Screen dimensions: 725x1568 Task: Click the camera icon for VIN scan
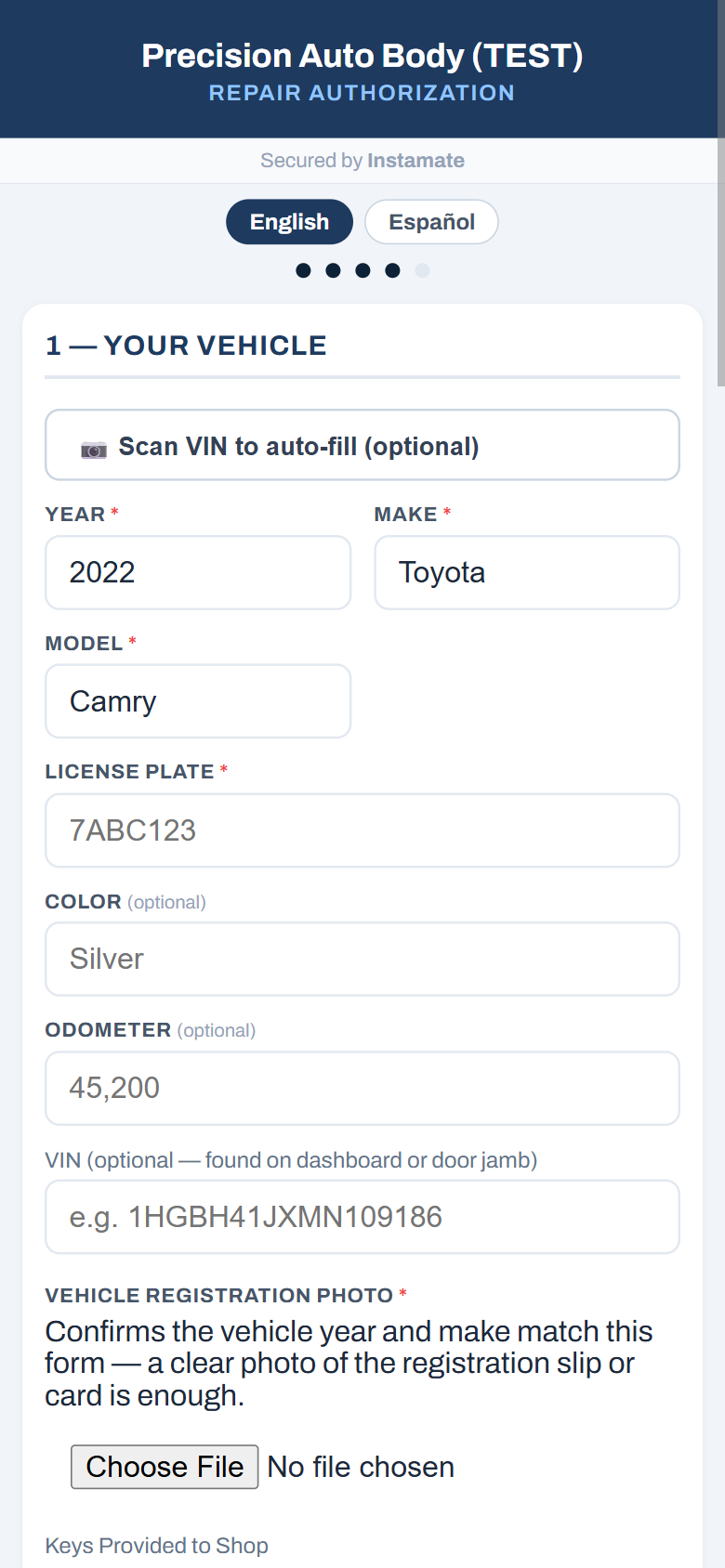tap(94, 449)
